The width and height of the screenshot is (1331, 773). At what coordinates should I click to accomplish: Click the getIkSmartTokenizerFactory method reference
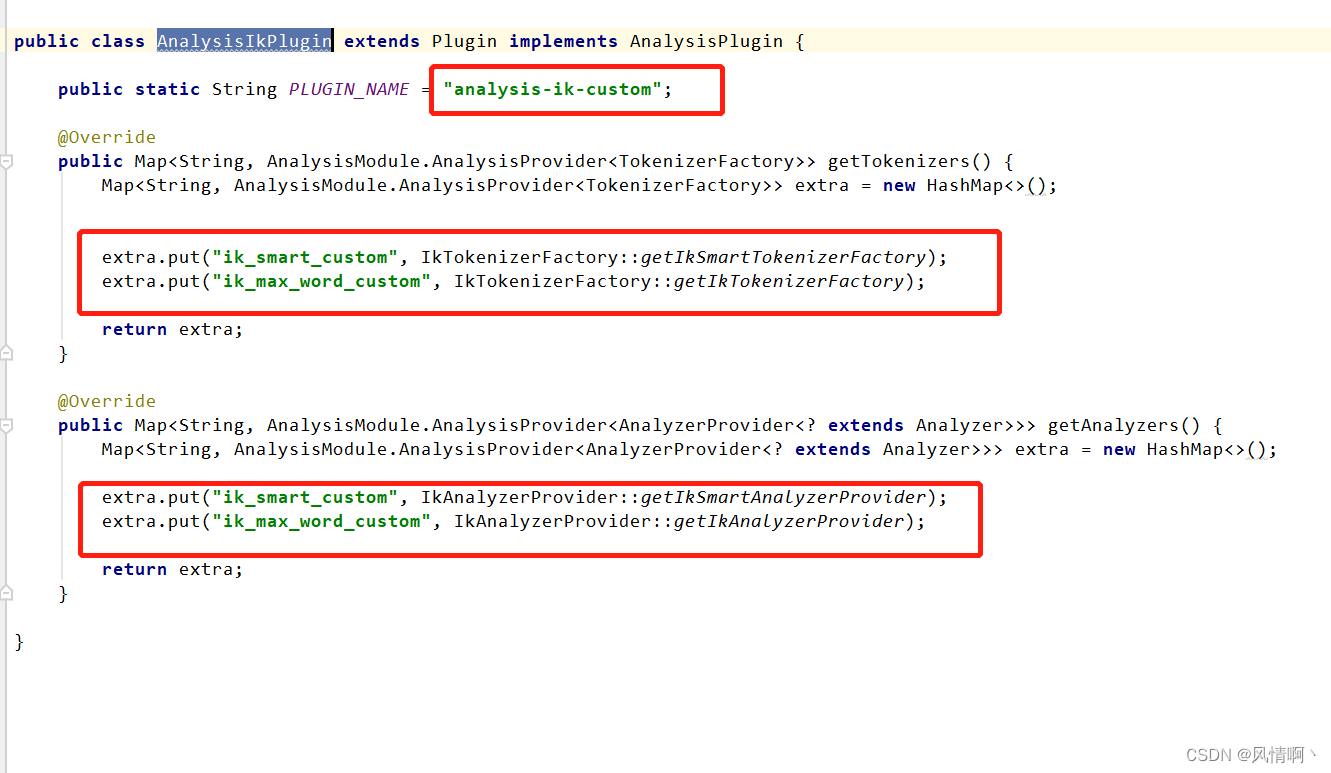coord(783,257)
